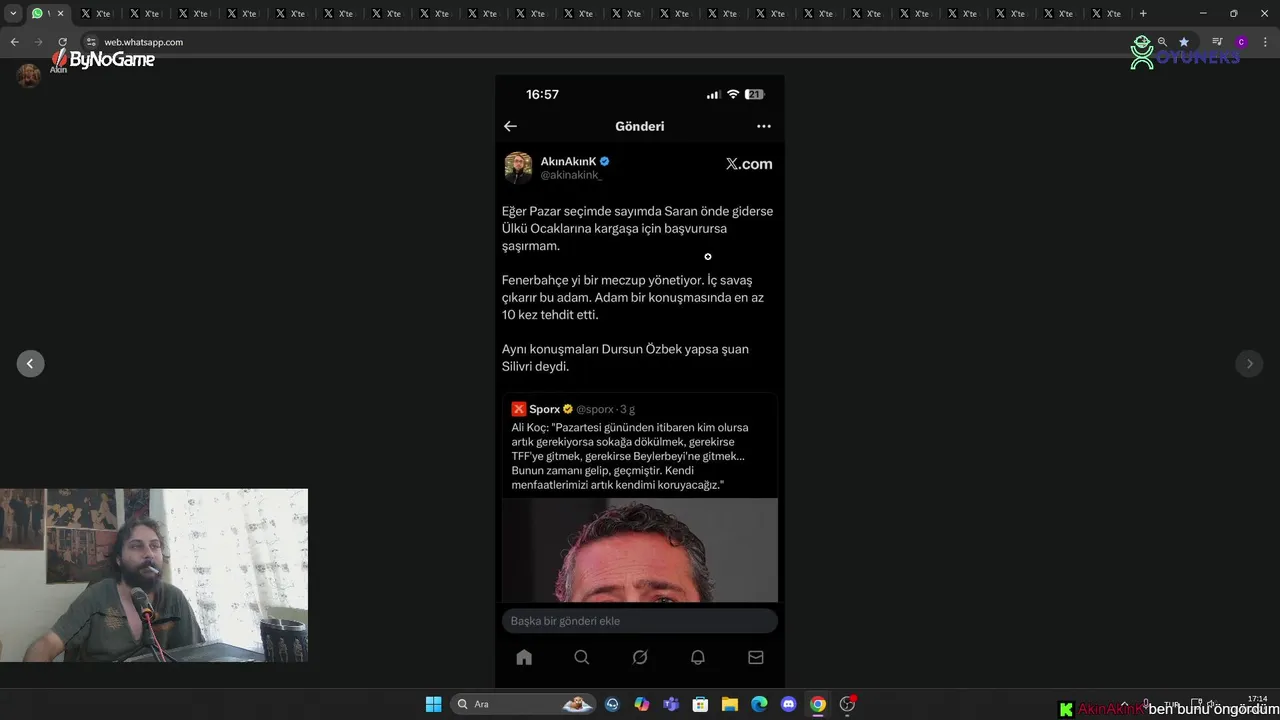1280x720 pixels.
Task: Show the previous image in the viewer
Action: pos(30,364)
